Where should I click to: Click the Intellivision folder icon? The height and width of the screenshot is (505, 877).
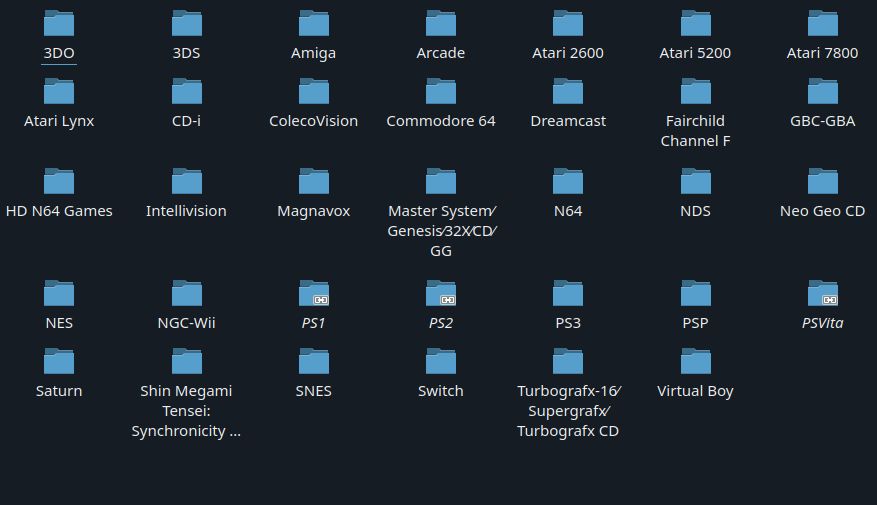click(186, 182)
